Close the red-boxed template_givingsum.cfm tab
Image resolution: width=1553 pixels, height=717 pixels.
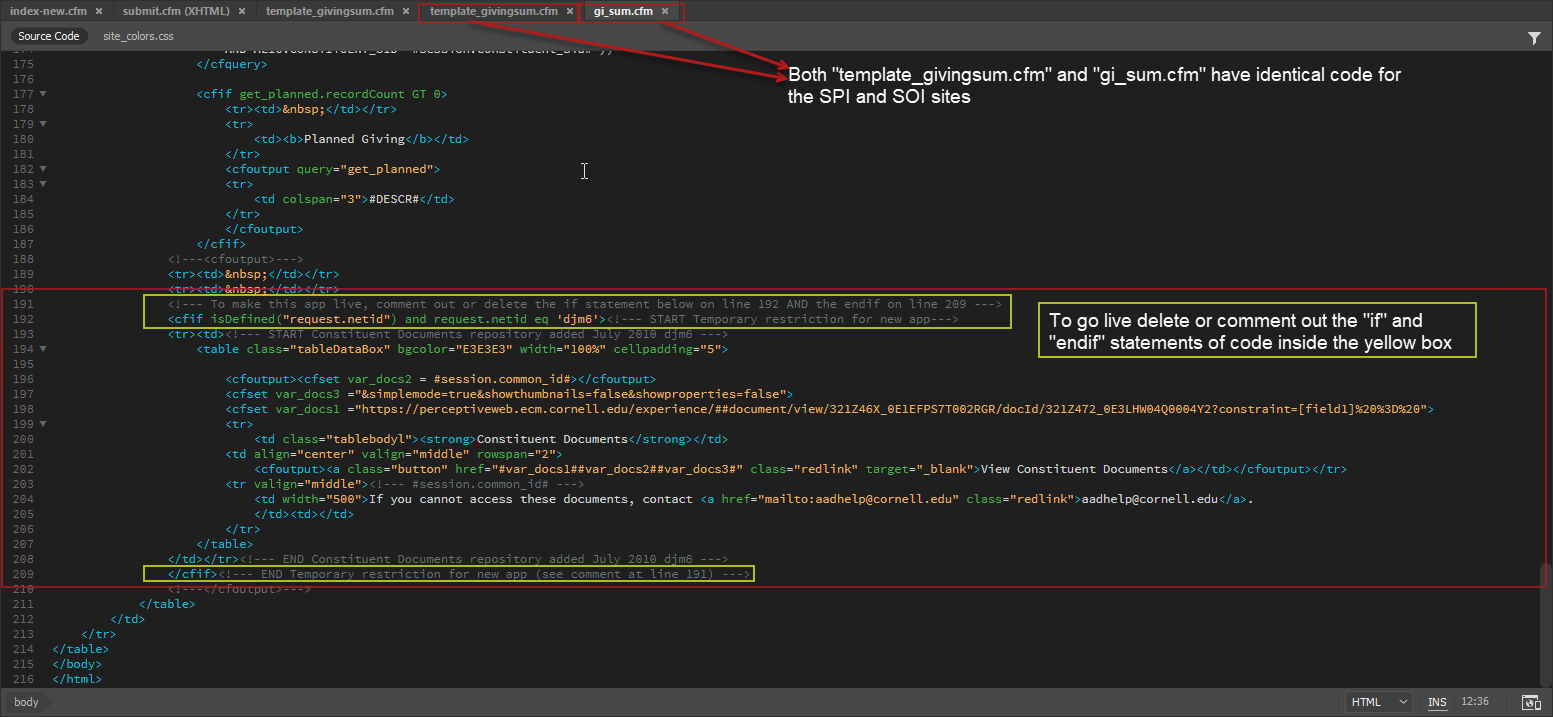[569, 11]
